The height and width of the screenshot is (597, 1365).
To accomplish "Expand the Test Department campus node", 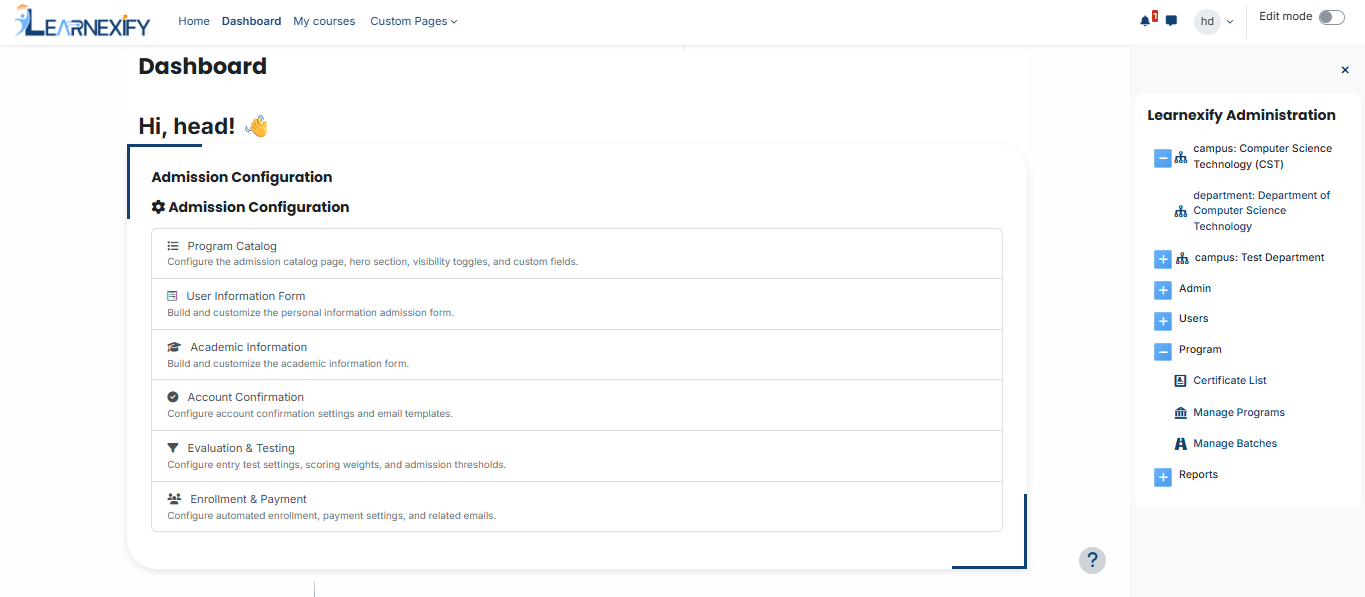I will (1163, 259).
